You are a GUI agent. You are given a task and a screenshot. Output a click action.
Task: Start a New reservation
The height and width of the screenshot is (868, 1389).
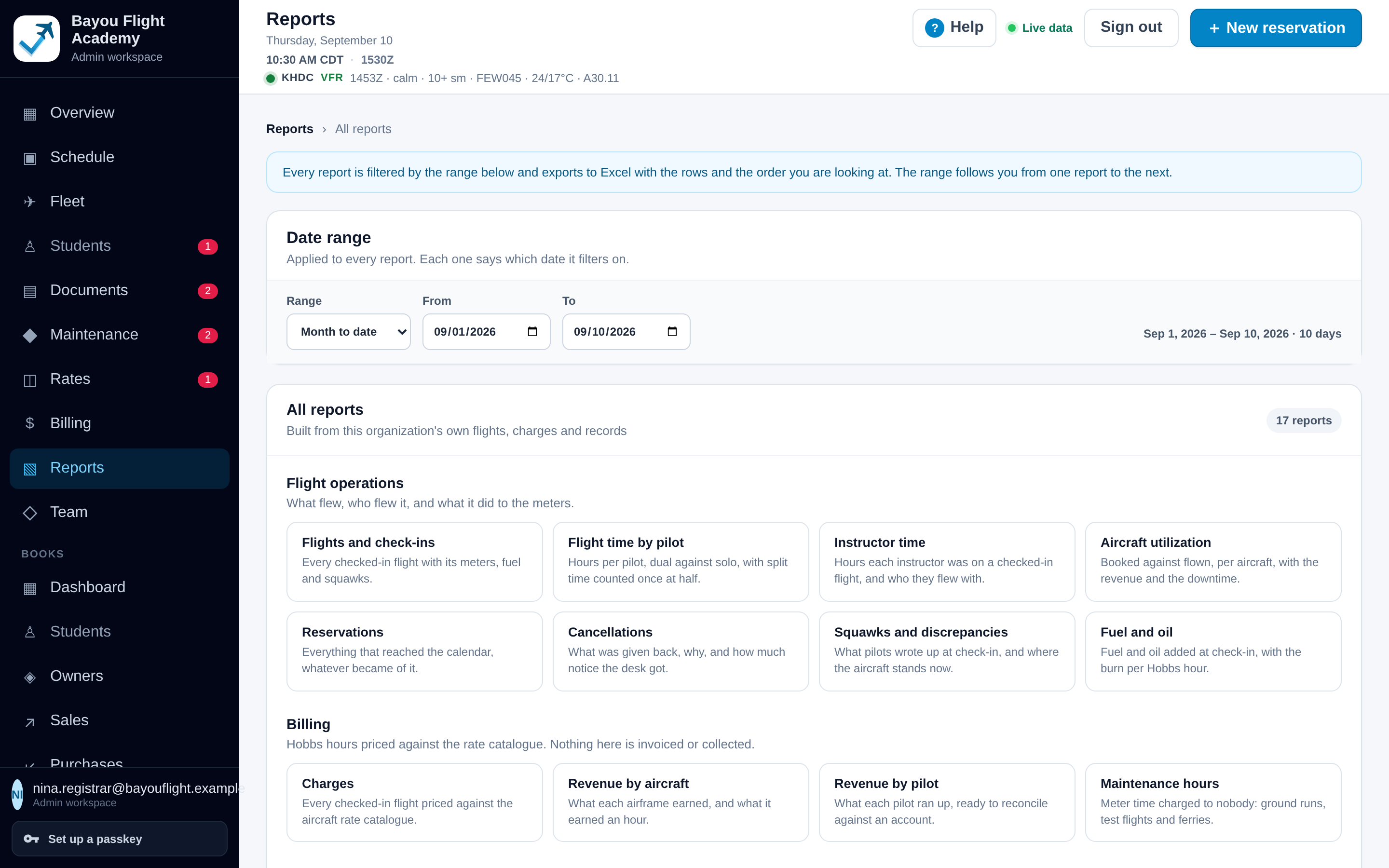click(x=1275, y=27)
